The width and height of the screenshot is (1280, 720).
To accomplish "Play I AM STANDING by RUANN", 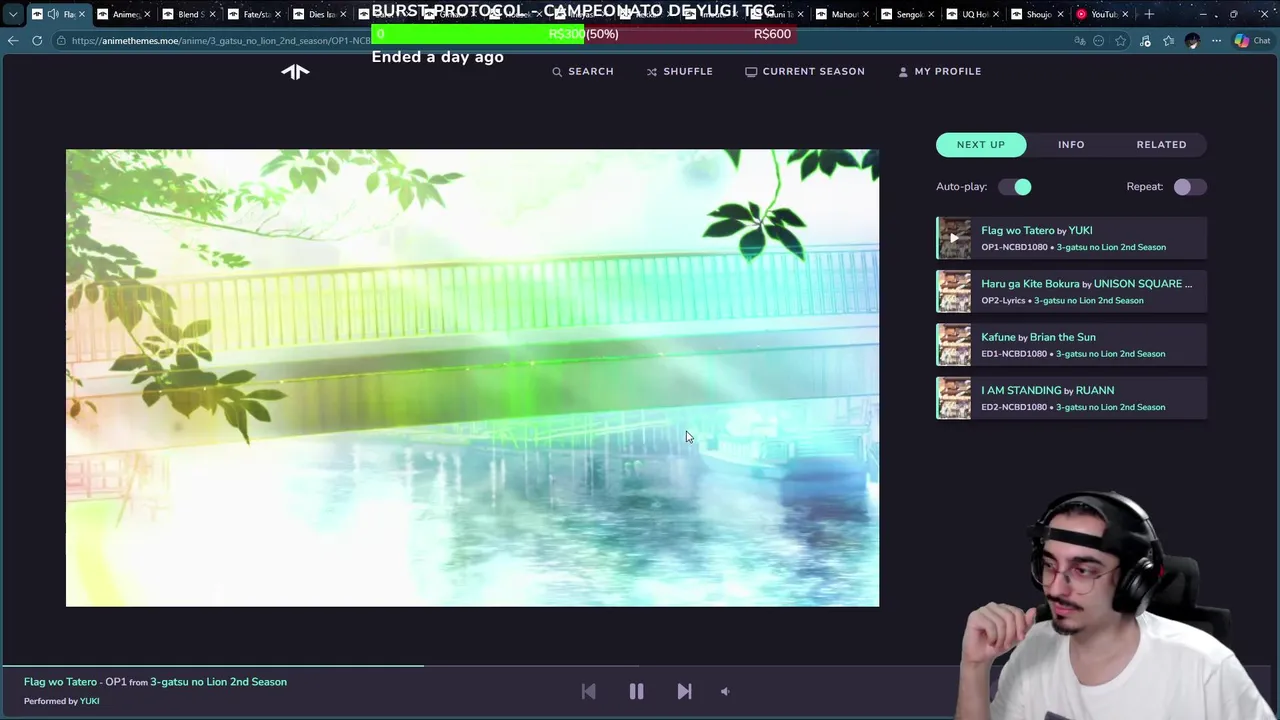I will coord(1072,398).
